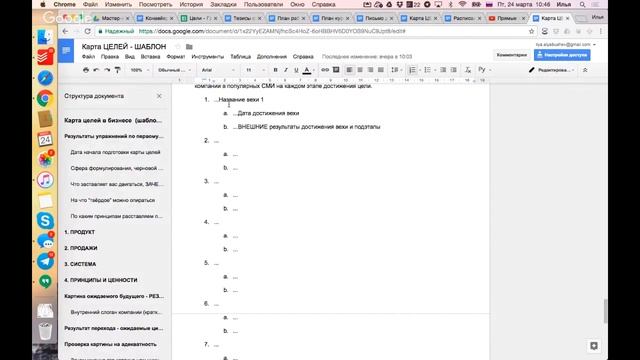Screen dimensions: 640x360
Task: Open the Инструменты menu
Action: click(x=208, y=57)
